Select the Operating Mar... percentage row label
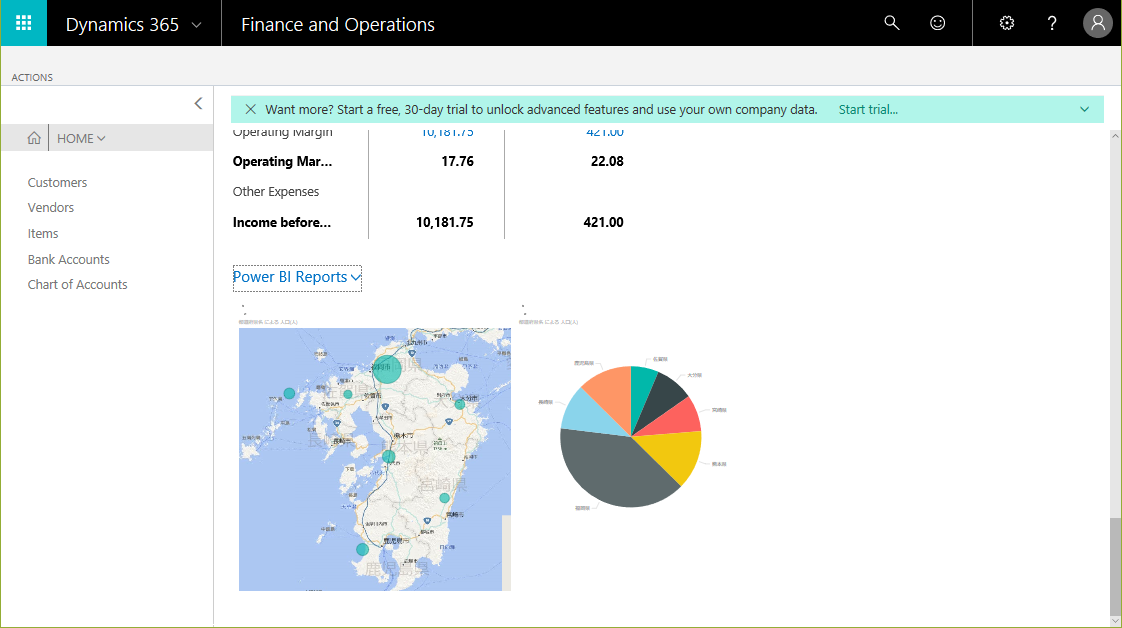1122x628 pixels. point(282,162)
